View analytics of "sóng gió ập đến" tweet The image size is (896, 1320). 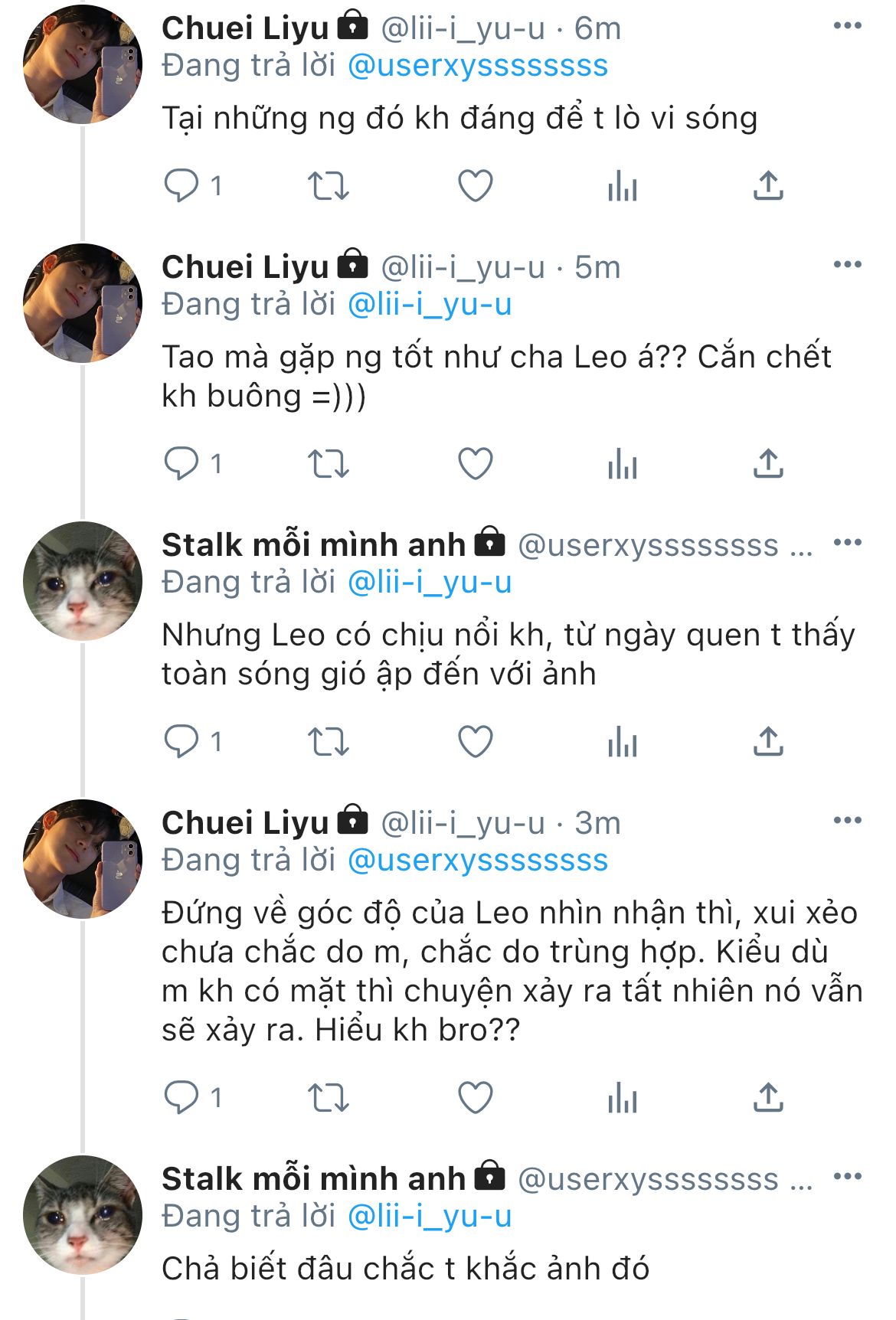click(x=622, y=742)
